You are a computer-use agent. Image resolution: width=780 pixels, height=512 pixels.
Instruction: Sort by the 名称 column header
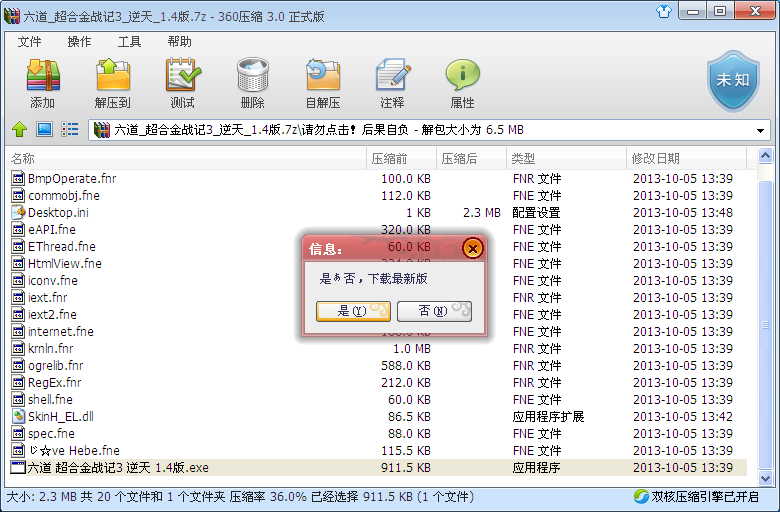(188, 158)
